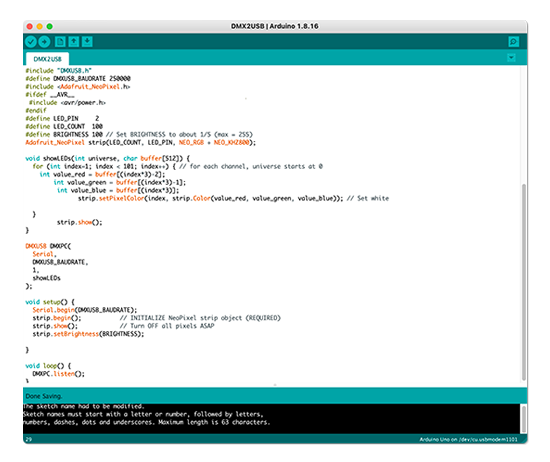Click the console output scrollbar
This screenshot has height=462, width=550.
tap(523, 419)
